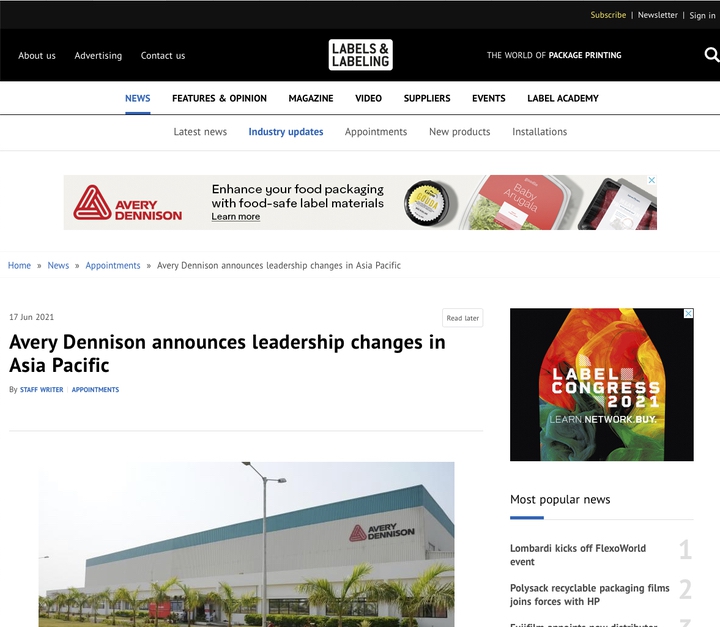Open the Features & Opinion menu

[219, 98]
